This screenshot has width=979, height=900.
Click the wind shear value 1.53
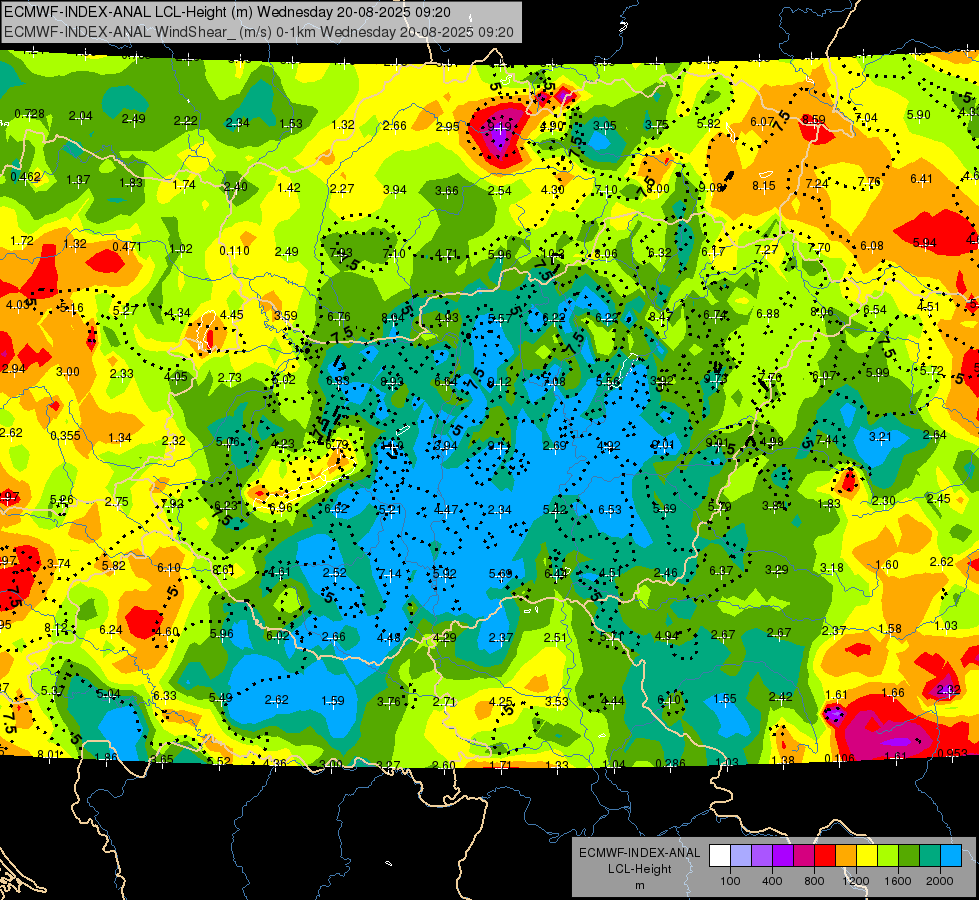point(291,124)
